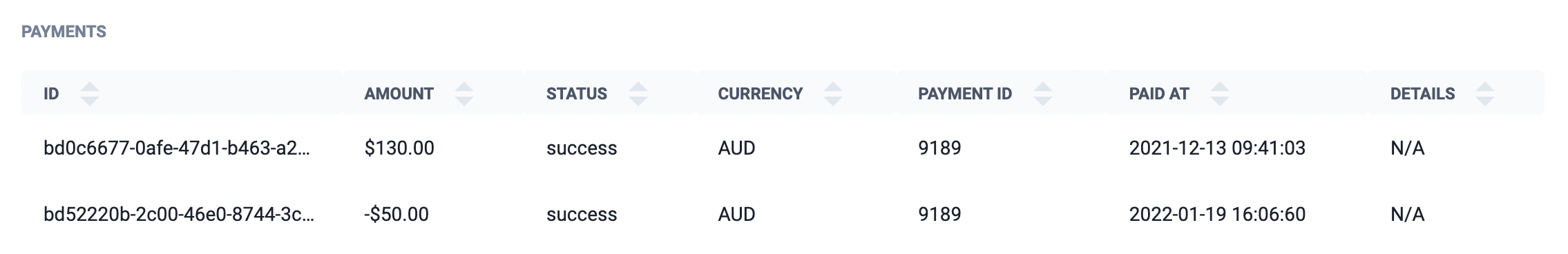Screen dimensions: 1568x254
Task: Sort payments by ID column icon
Action: coord(90,94)
